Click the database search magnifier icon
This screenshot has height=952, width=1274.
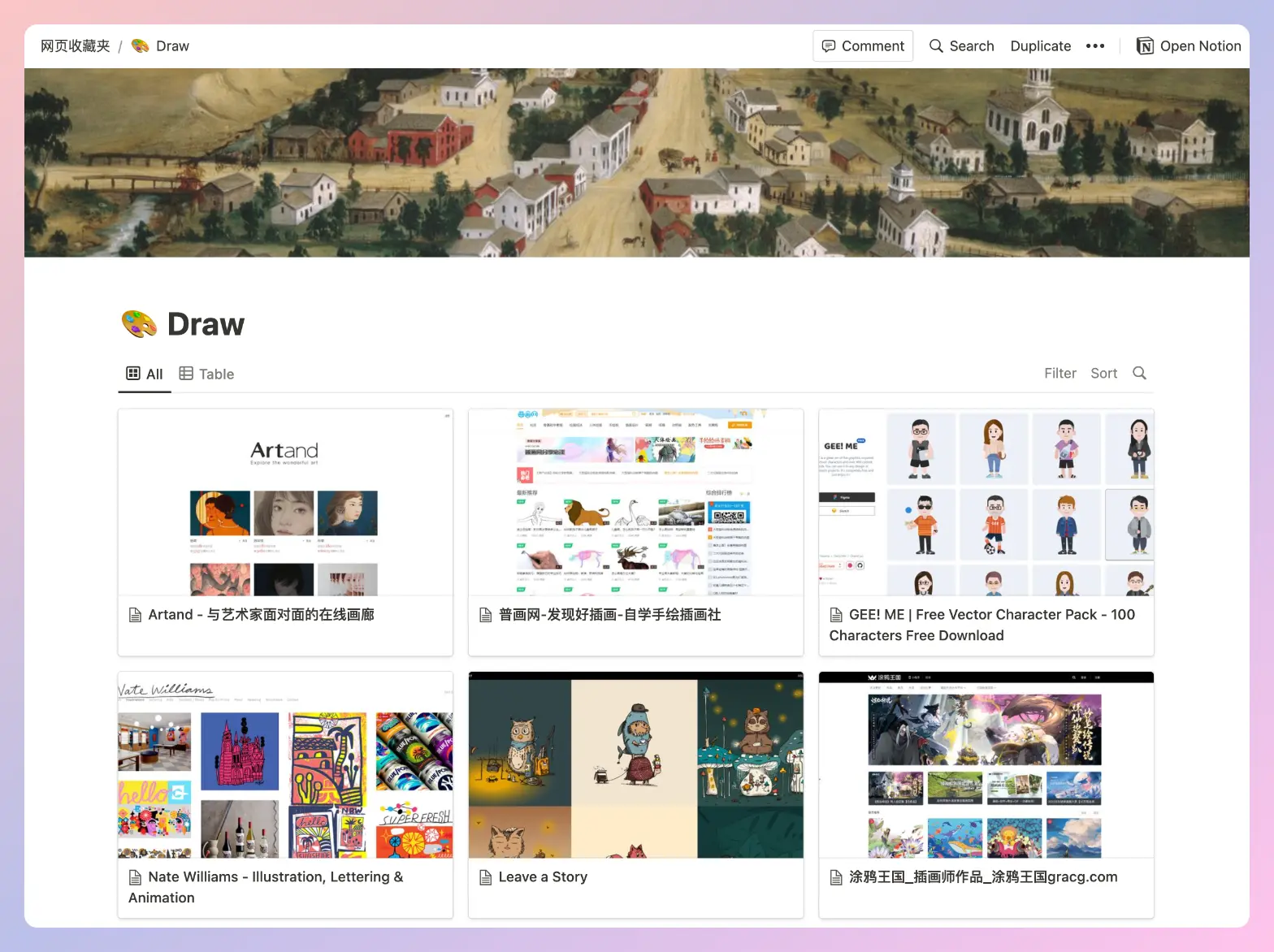pos(1139,373)
